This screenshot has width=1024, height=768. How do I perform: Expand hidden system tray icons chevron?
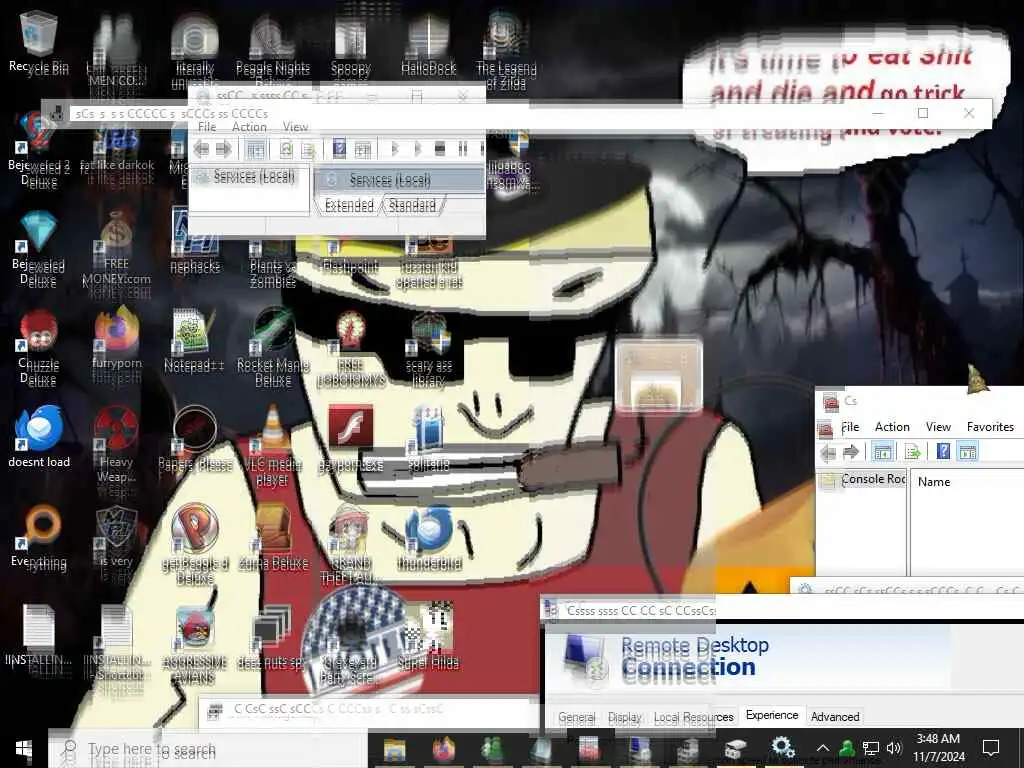tap(823, 748)
